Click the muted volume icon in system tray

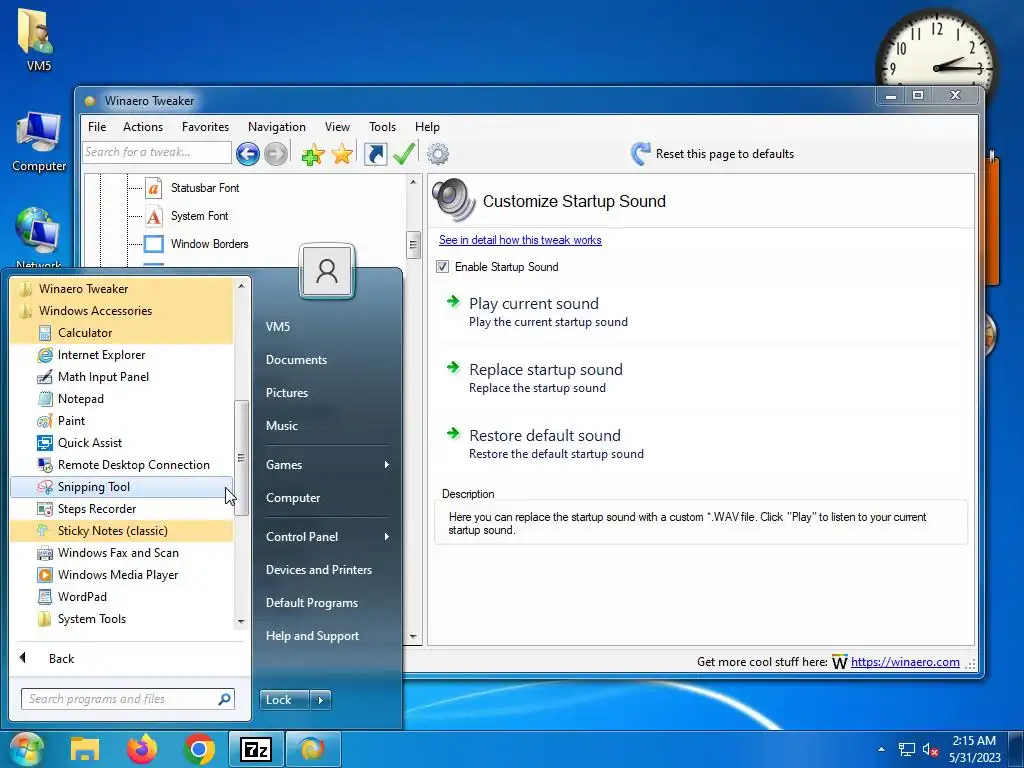click(931, 750)
